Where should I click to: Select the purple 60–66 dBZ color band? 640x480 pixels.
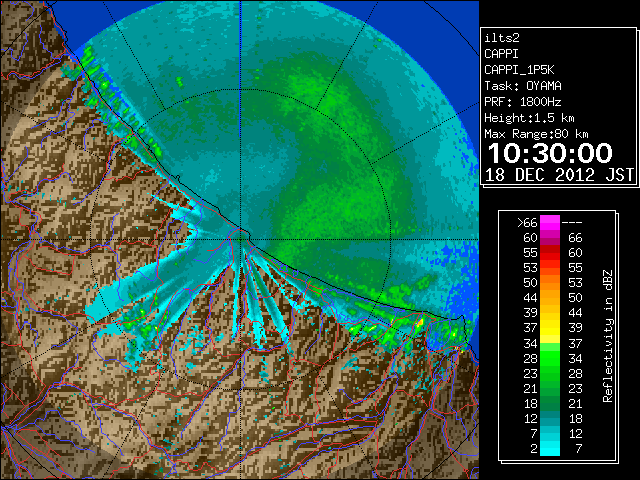550,238
